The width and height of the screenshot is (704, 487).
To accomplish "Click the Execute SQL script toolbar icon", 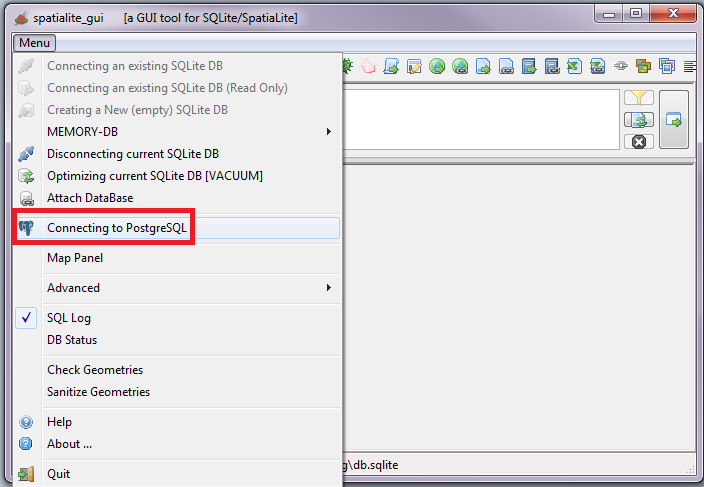I will (391, 66).
